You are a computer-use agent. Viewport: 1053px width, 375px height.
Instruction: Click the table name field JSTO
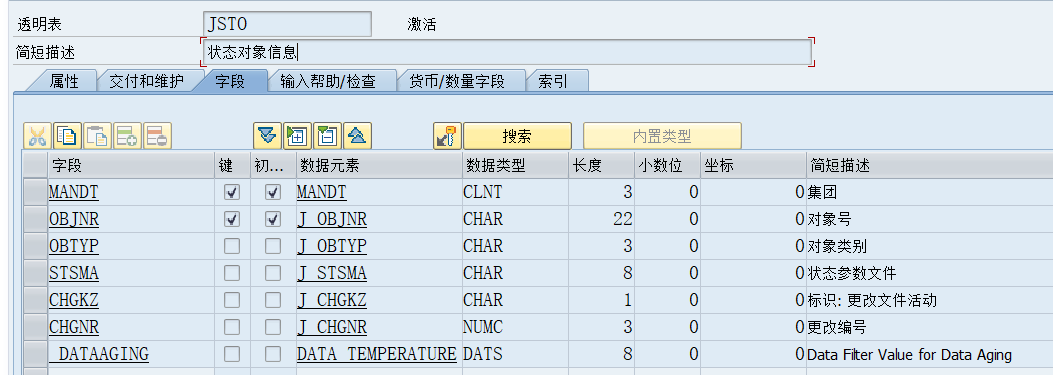287,24
